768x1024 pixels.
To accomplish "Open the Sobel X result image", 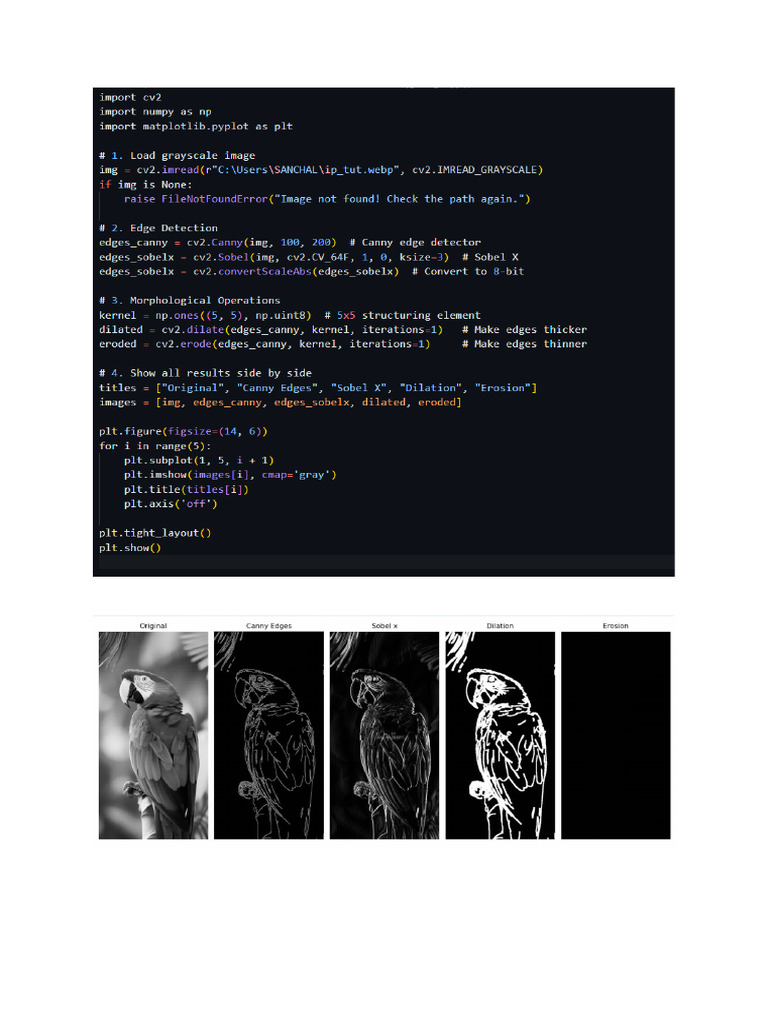I will pos(385,735).
